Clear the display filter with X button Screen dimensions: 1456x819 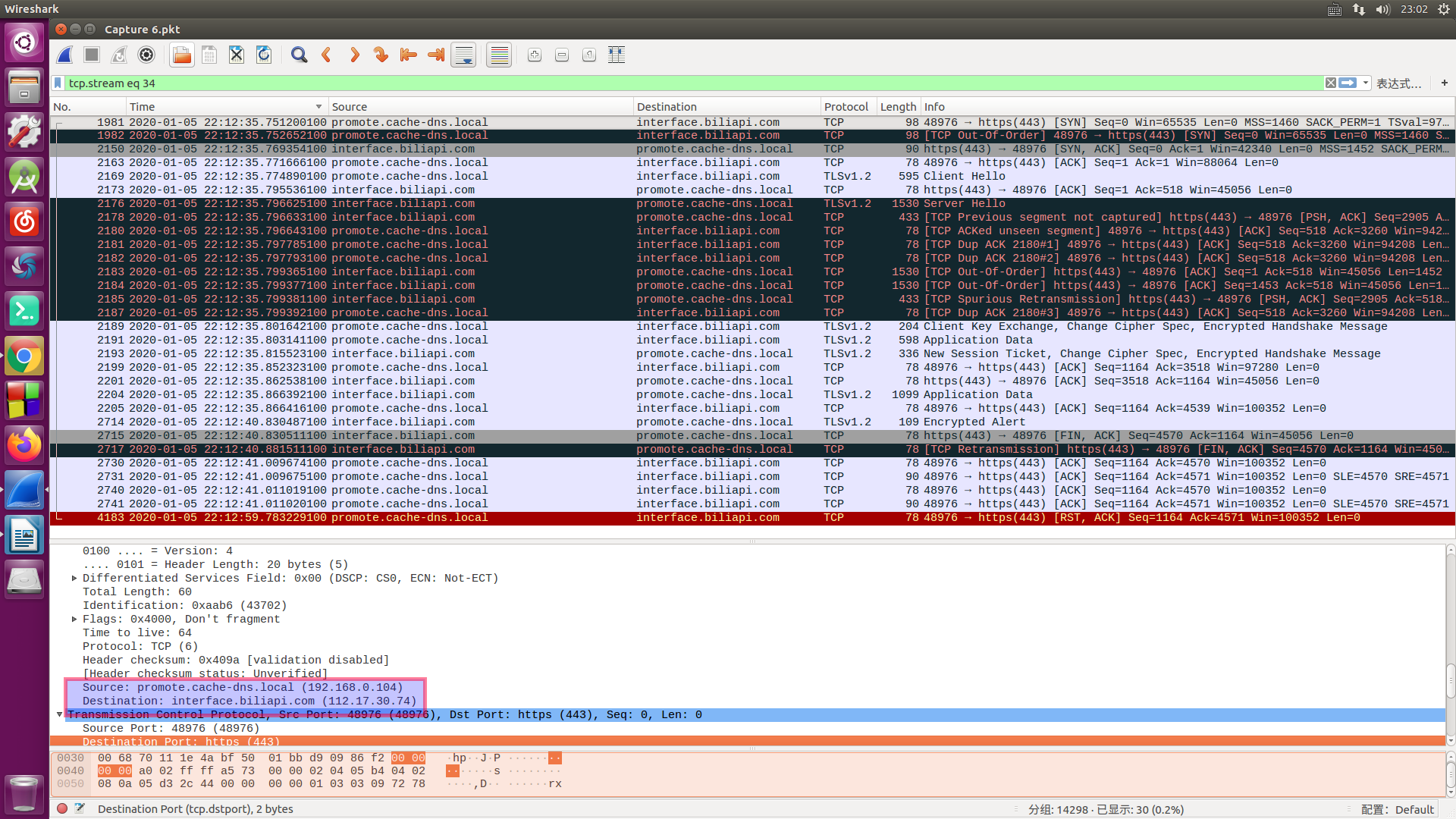[1331, 83]
